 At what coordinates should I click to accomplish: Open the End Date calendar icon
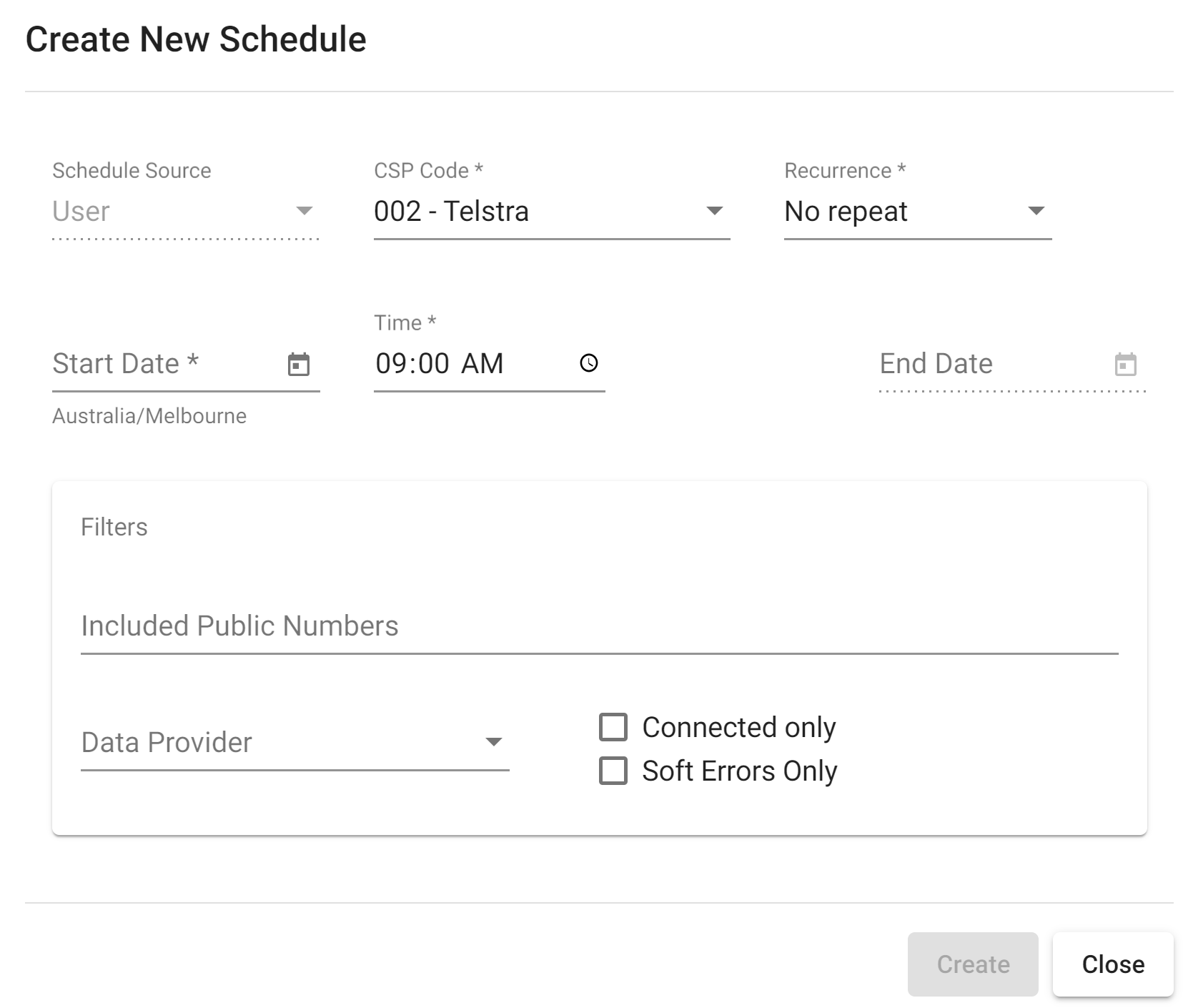tap(1125, 364)
